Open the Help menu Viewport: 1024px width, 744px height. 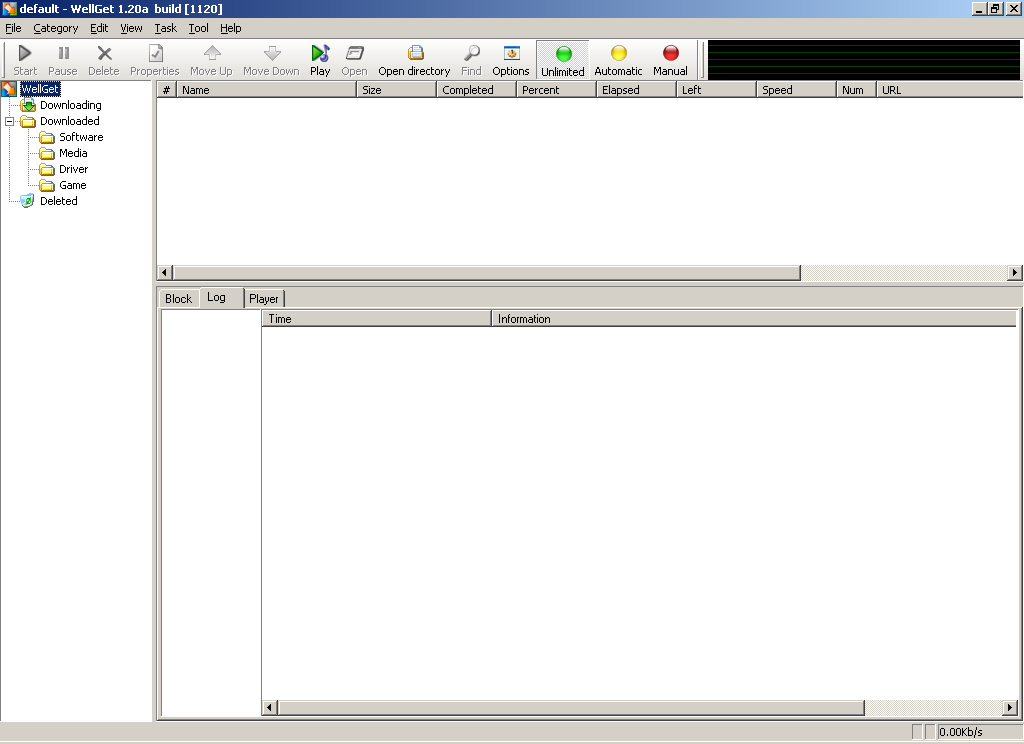click(231, 28)
